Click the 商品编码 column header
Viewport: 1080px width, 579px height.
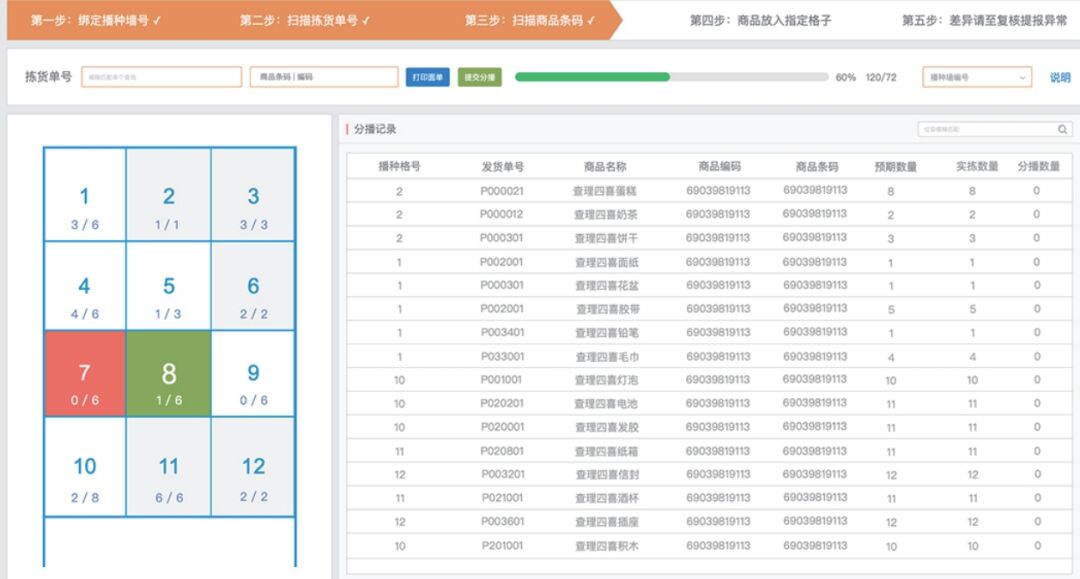tap(719, 166)
